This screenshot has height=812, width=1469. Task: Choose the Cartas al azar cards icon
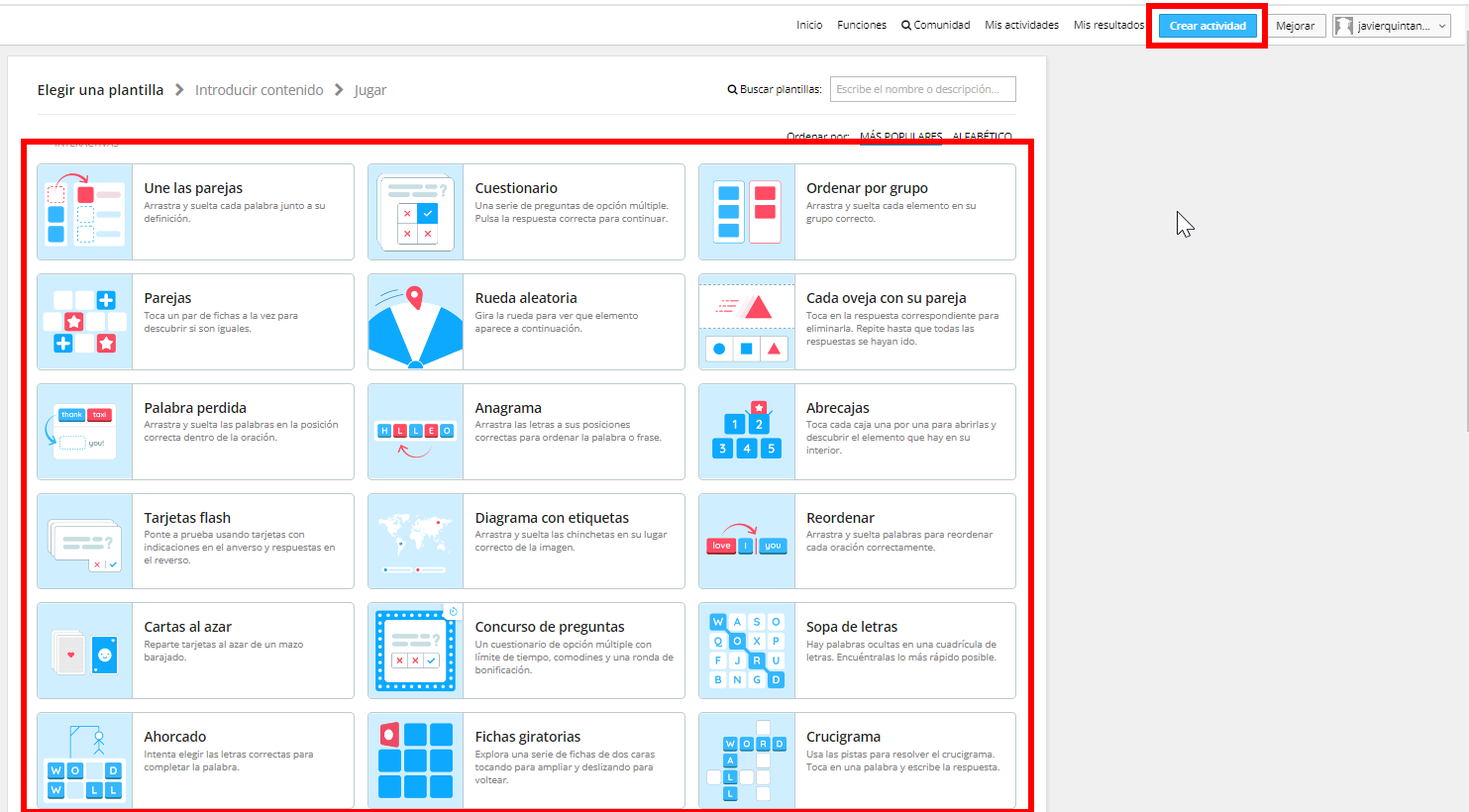click(85, 651)
